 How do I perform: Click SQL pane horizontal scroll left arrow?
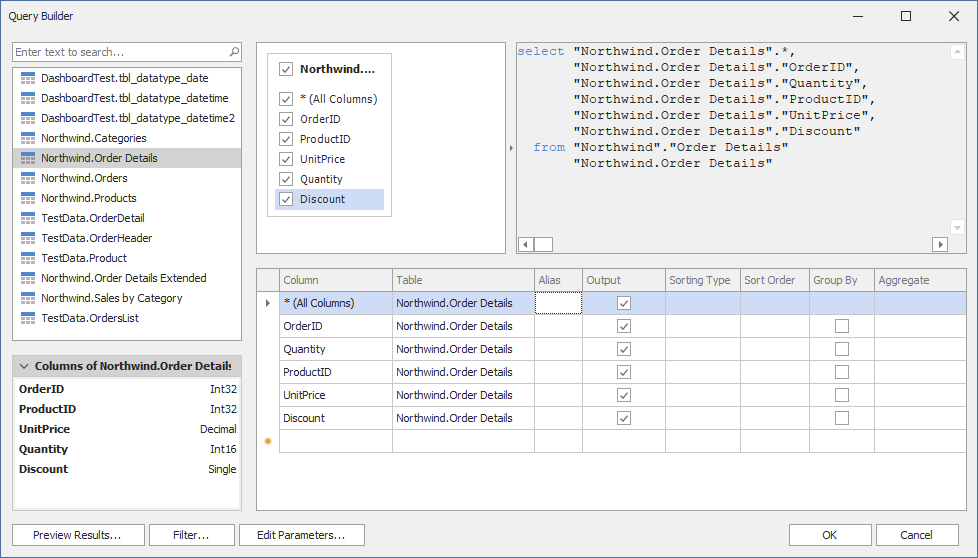[526, 244]
